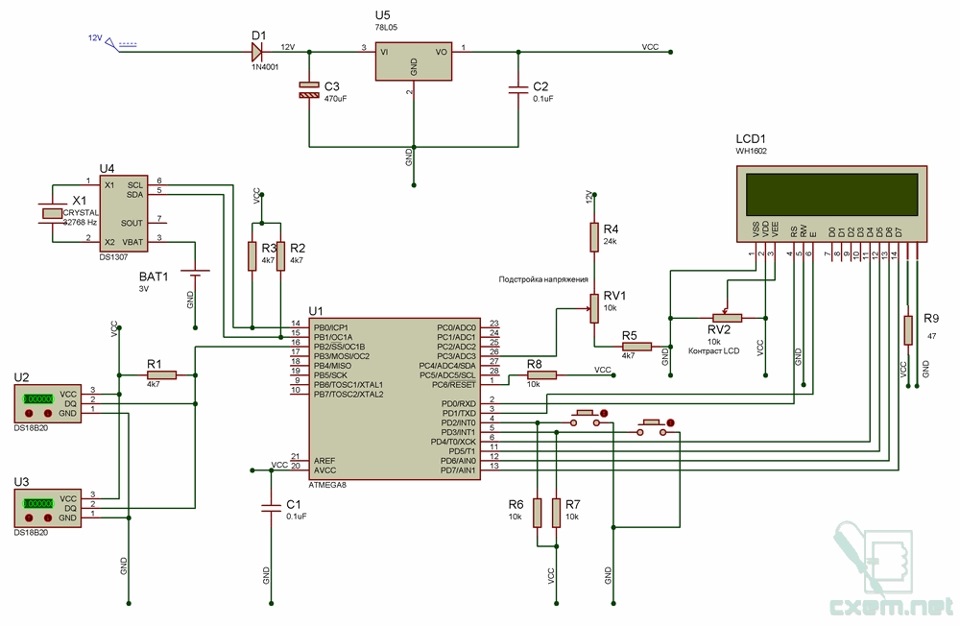Click the 24k value beside R4
This screenshot has width=960, height=626.
coord(610,241)
